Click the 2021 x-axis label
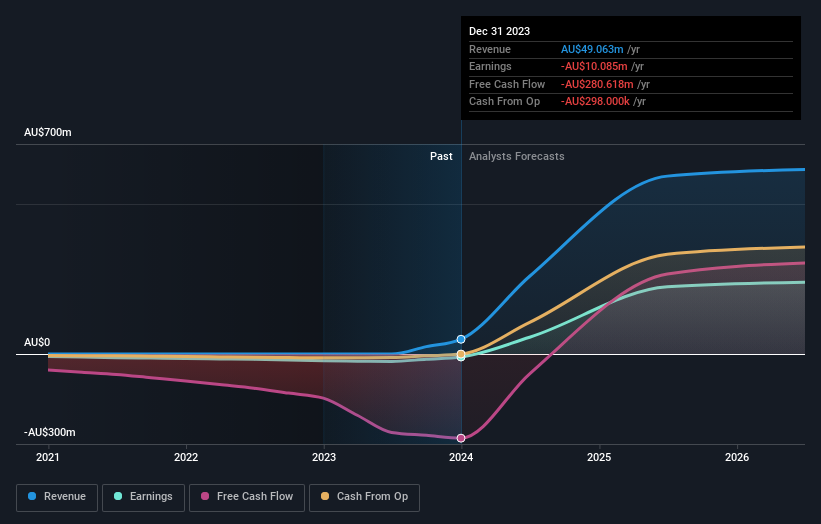Image resolution: width=821 pixels, height=524 pixels. click(48, 458)
